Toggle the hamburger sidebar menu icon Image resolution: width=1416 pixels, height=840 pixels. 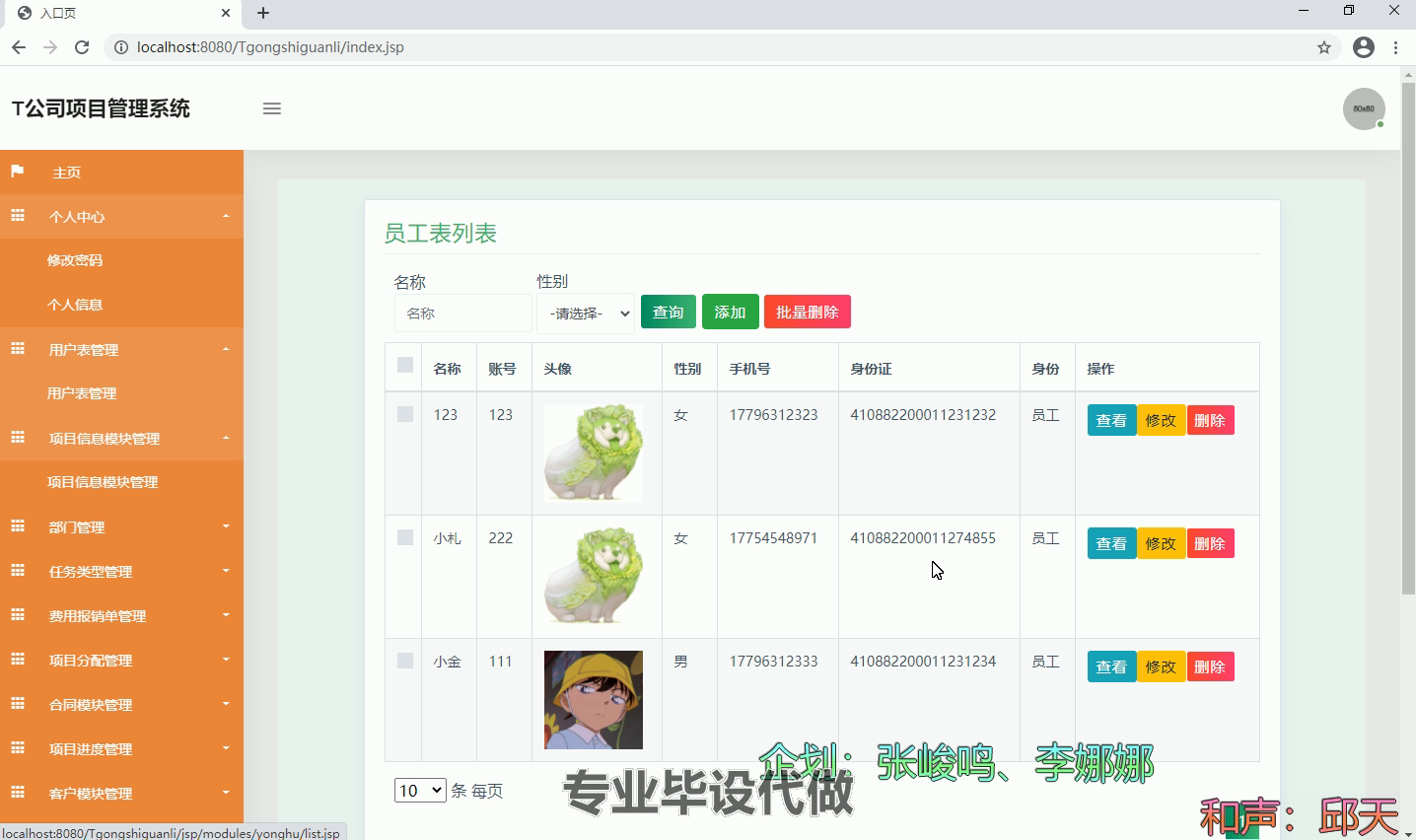(x=272, y=108)
